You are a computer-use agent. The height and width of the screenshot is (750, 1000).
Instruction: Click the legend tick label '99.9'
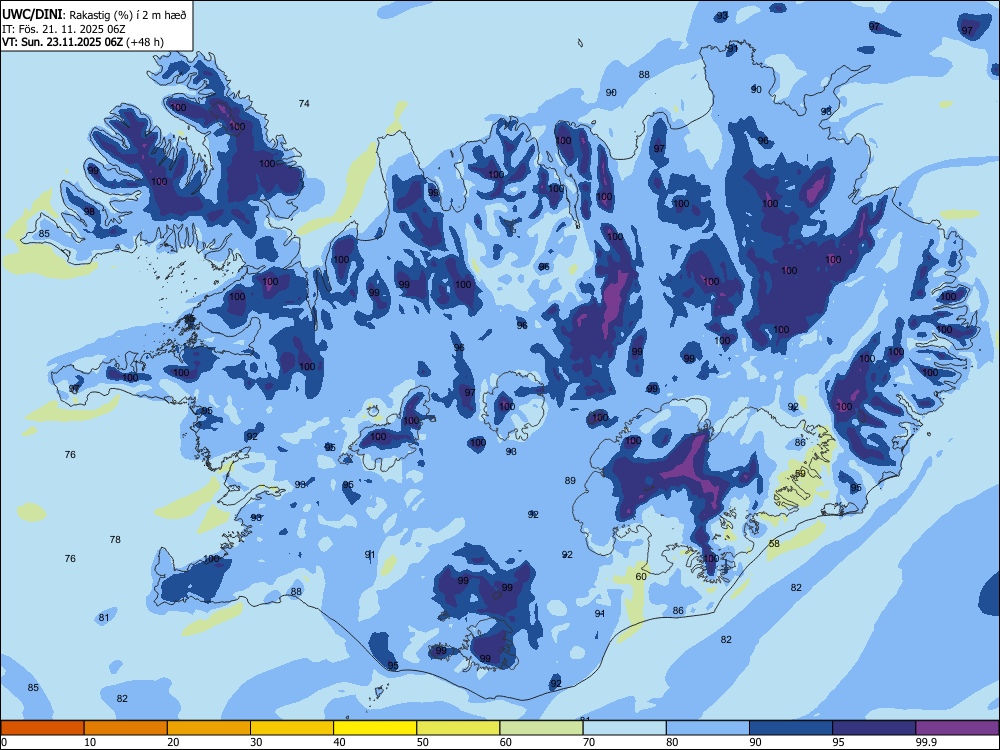(925, 742)
